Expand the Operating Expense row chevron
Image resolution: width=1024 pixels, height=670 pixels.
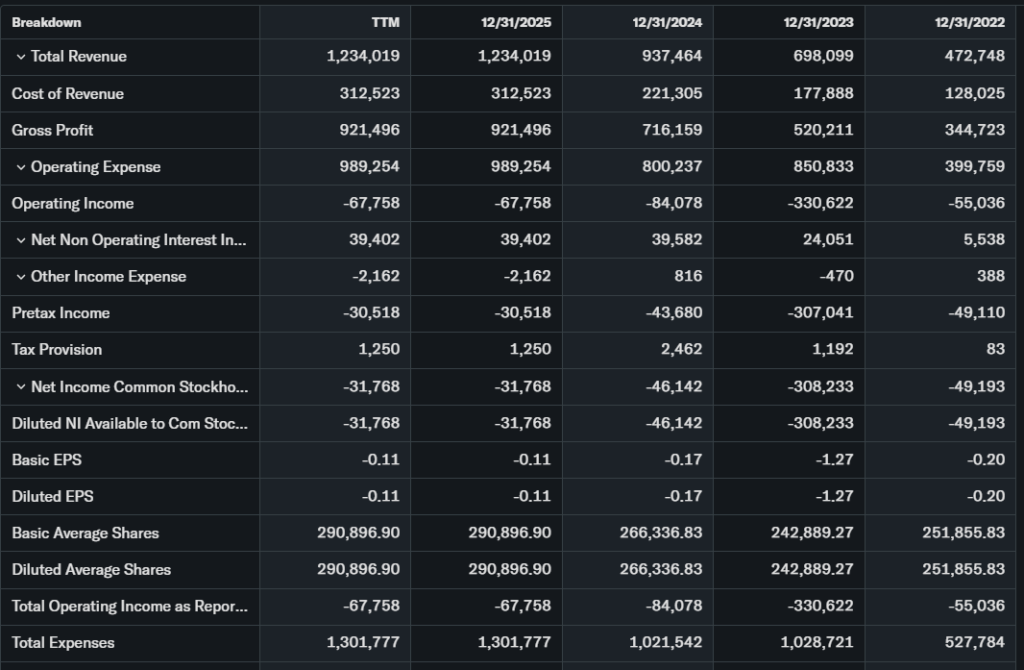pos(20,167)
